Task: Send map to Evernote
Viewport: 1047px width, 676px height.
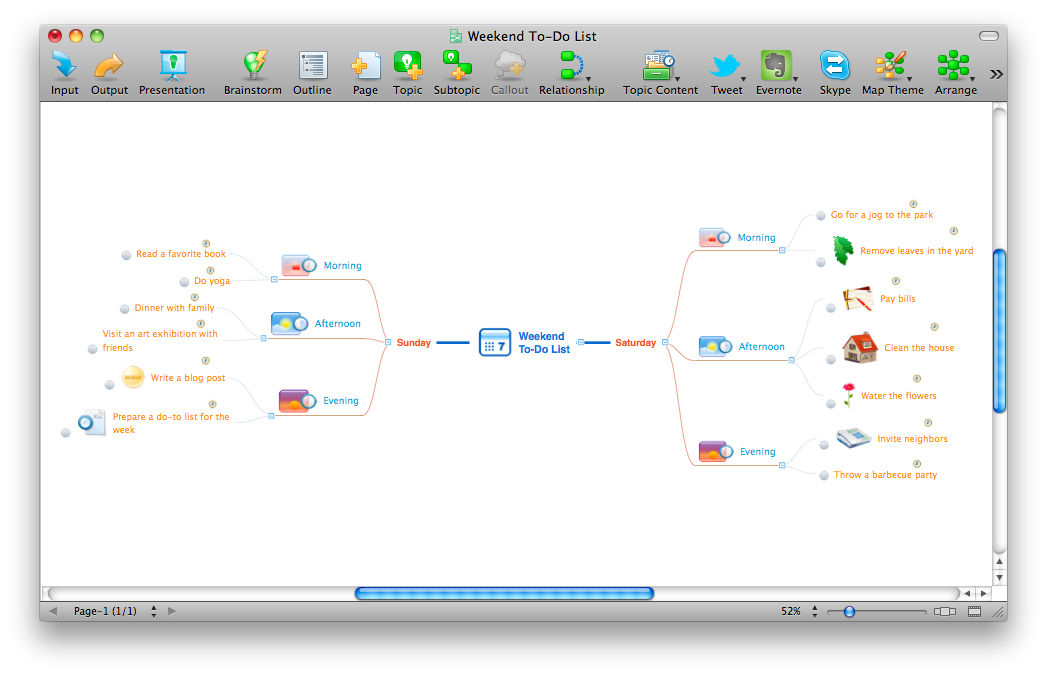Action: [x=777, y=65]
